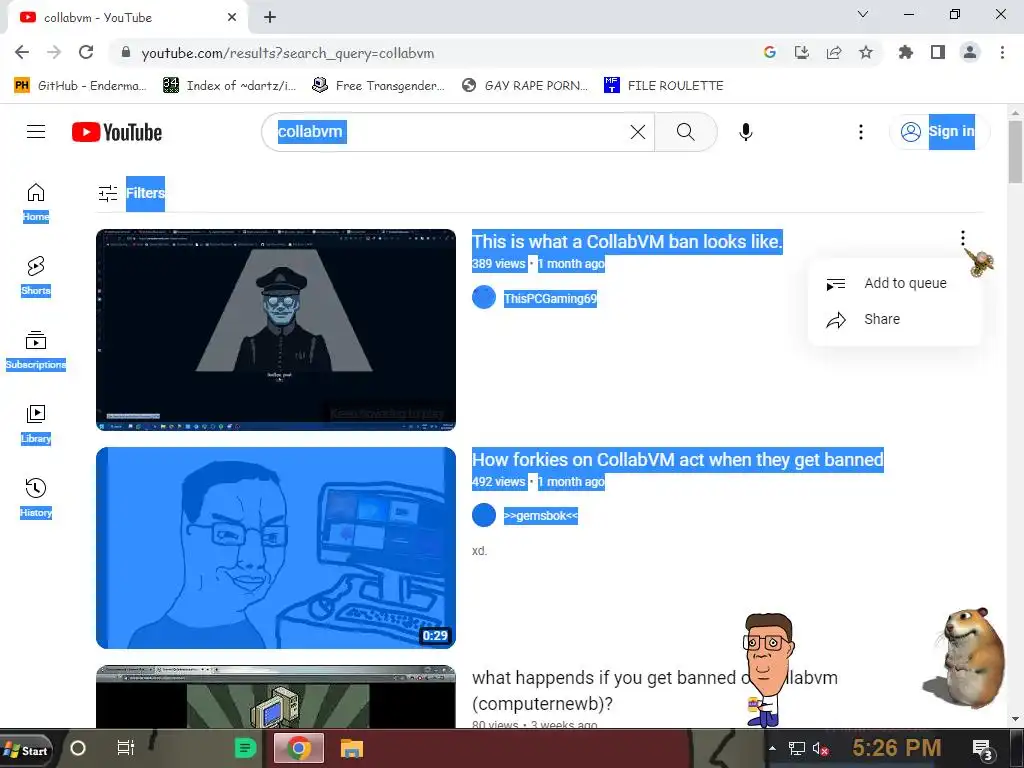Open 'what happends if you get banned' video title

click(x=655, y=691)
